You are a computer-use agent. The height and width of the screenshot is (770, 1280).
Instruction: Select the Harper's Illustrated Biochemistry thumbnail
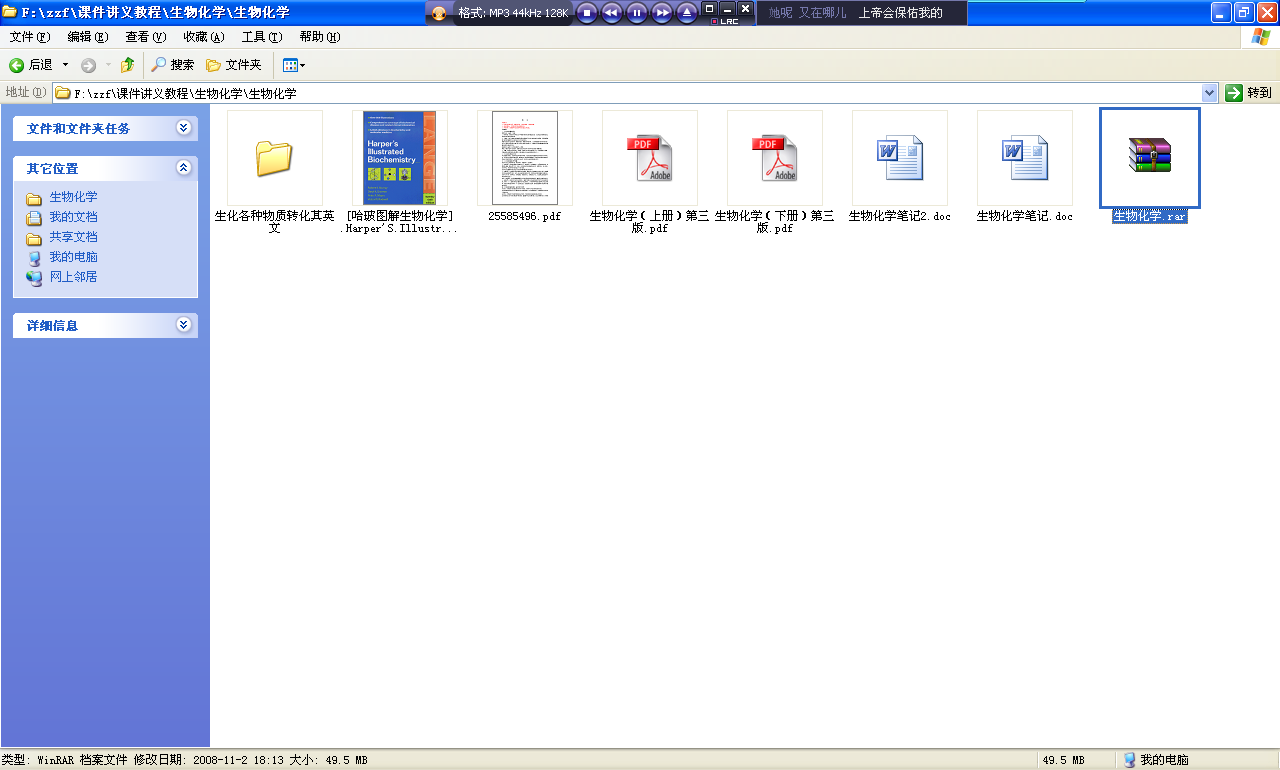click(399, 158)
